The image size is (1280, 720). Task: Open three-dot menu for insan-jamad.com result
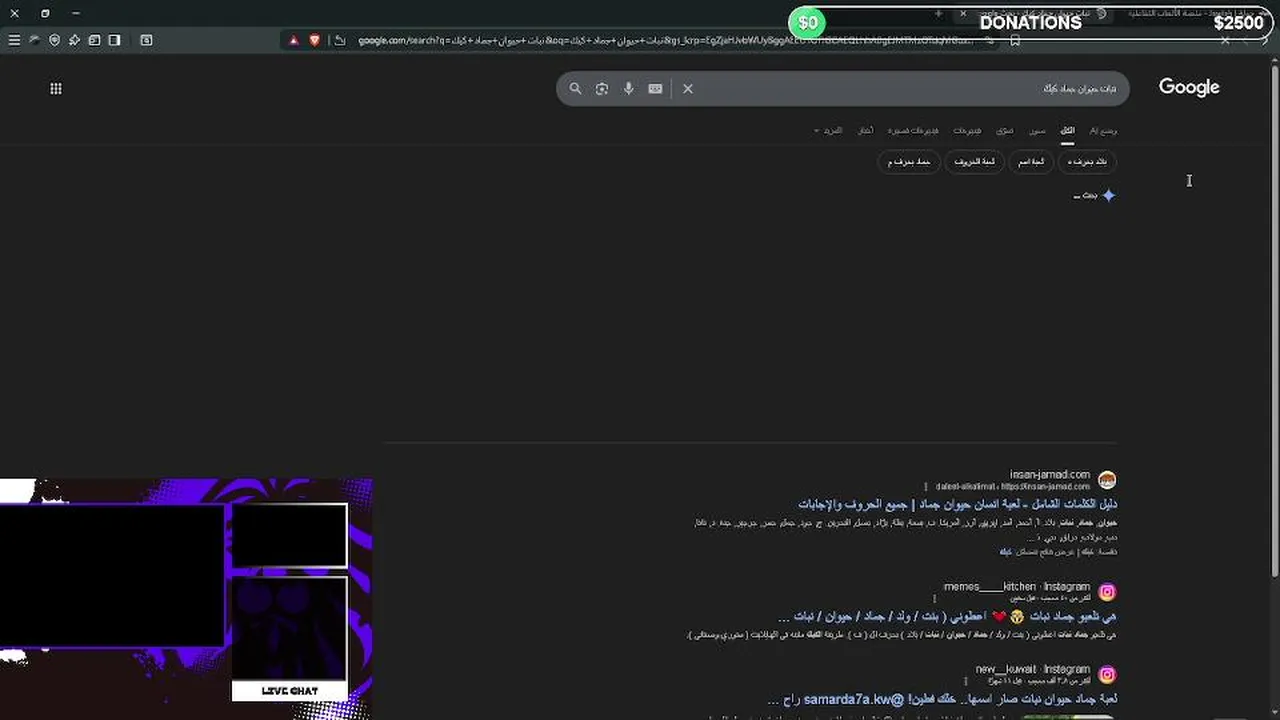tap(924, 487)
